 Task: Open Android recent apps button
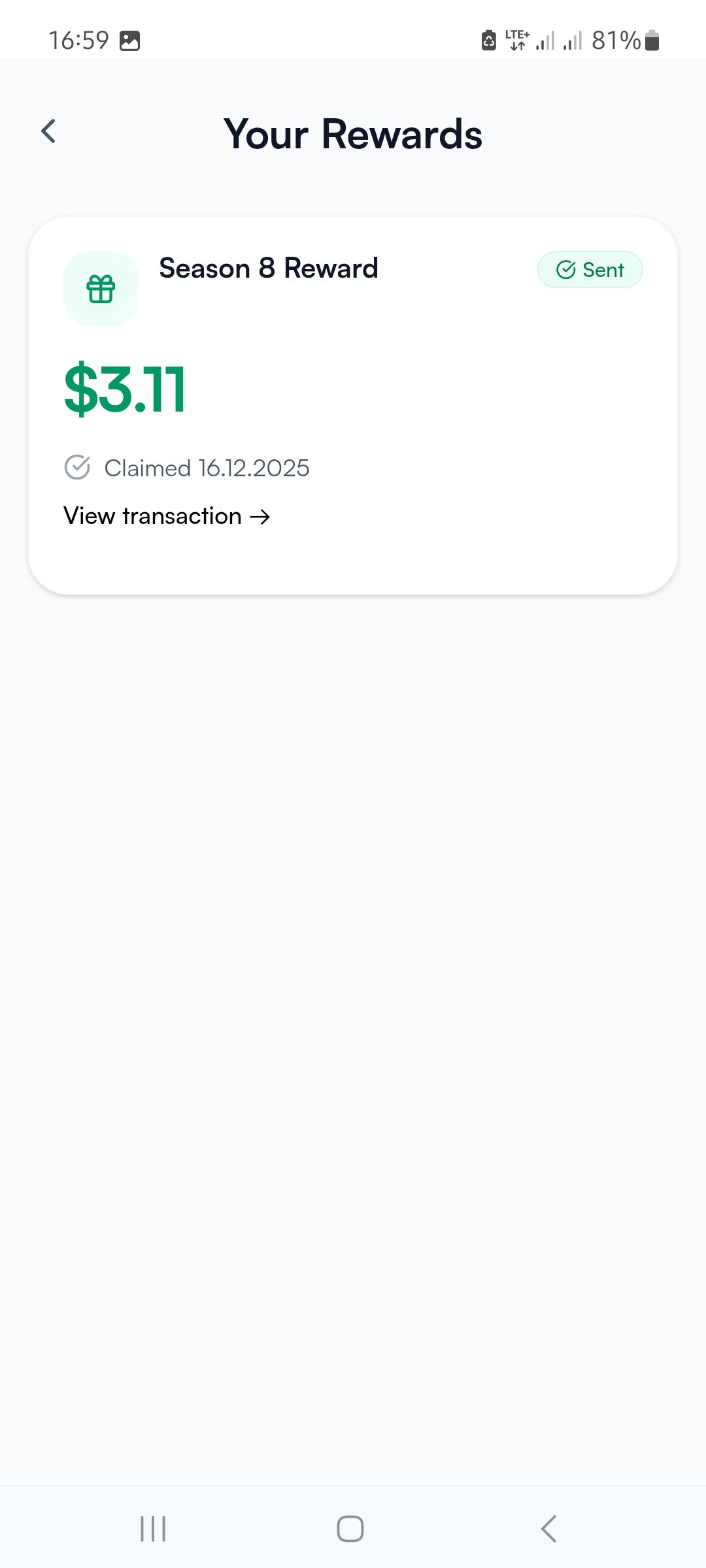(x=153, y=1529)
